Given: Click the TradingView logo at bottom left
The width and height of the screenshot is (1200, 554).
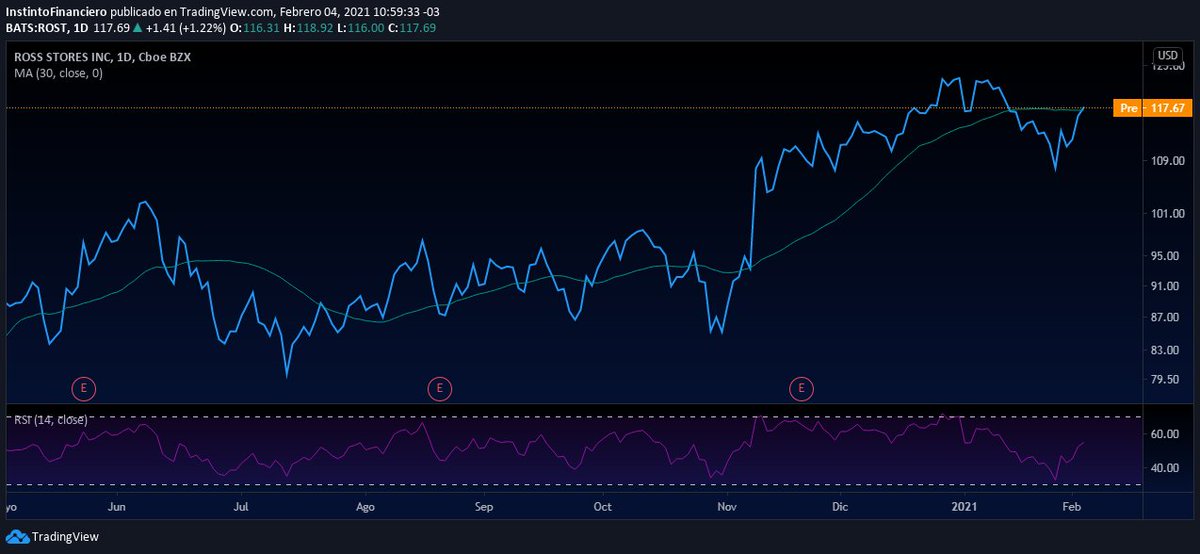Looking at the screenshot, I should (52, 537).
